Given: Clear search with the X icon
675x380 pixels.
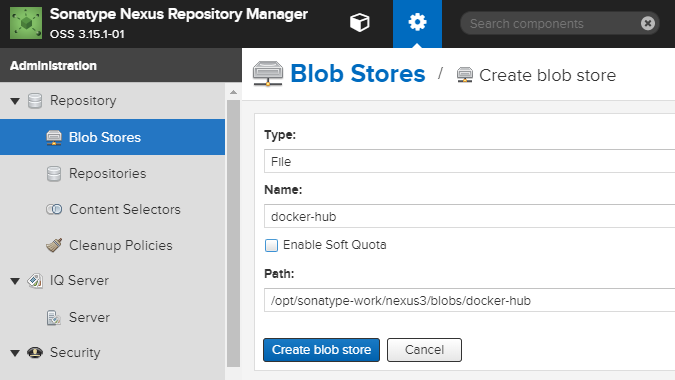Looking at the screenshot, I should point(647,23).
